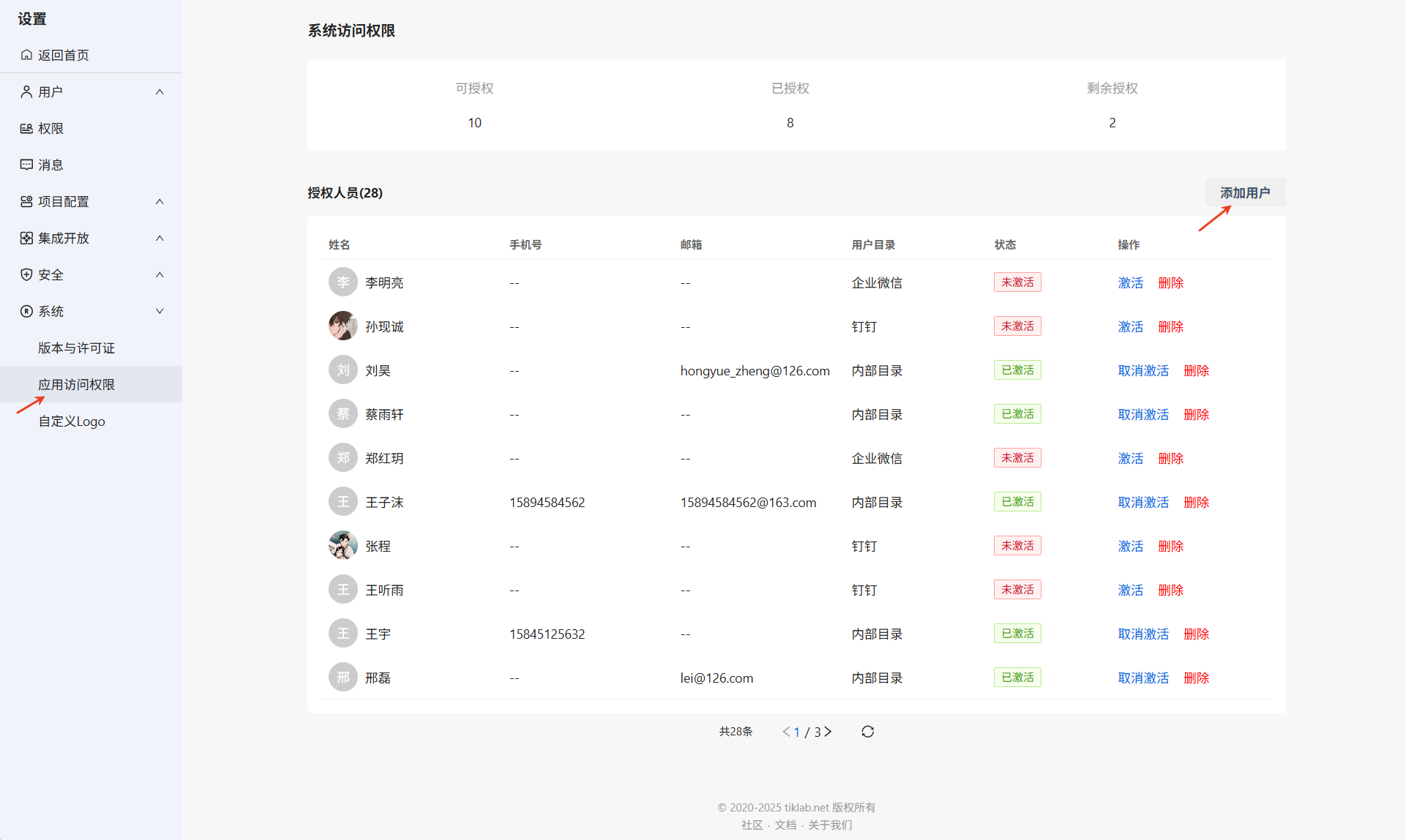Deactivate 刘昊 using 取消激活
Screen dimensions: 1406x840
pyautogui.click(x=1143, y=370)
